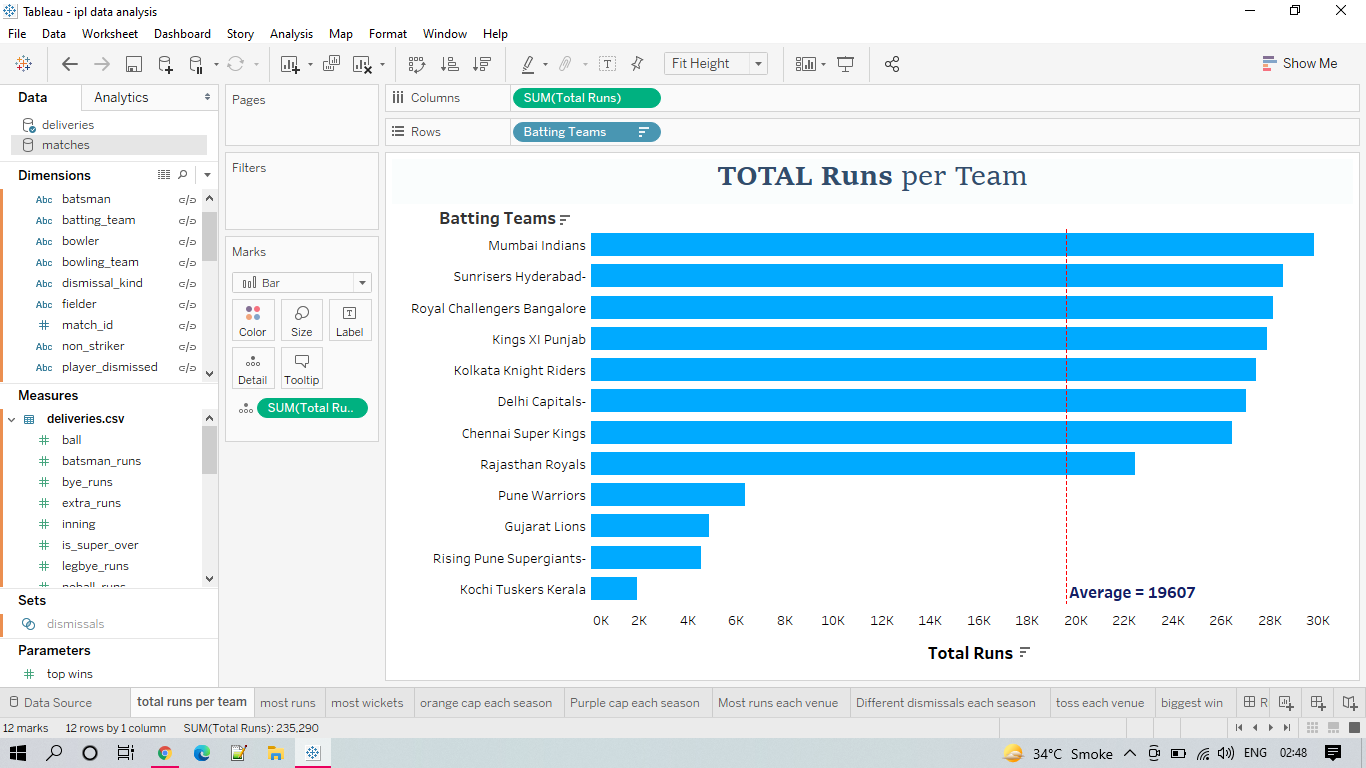Image resolution: width=1366 pixels, height=768 pixels.
Task: Click the Label button on the Marks card
Action: [350, 320]
